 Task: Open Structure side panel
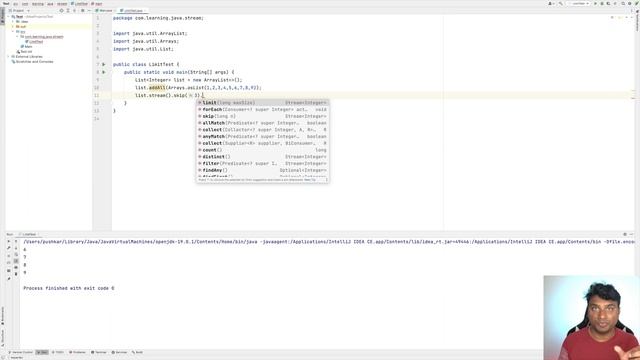point(2,337)
